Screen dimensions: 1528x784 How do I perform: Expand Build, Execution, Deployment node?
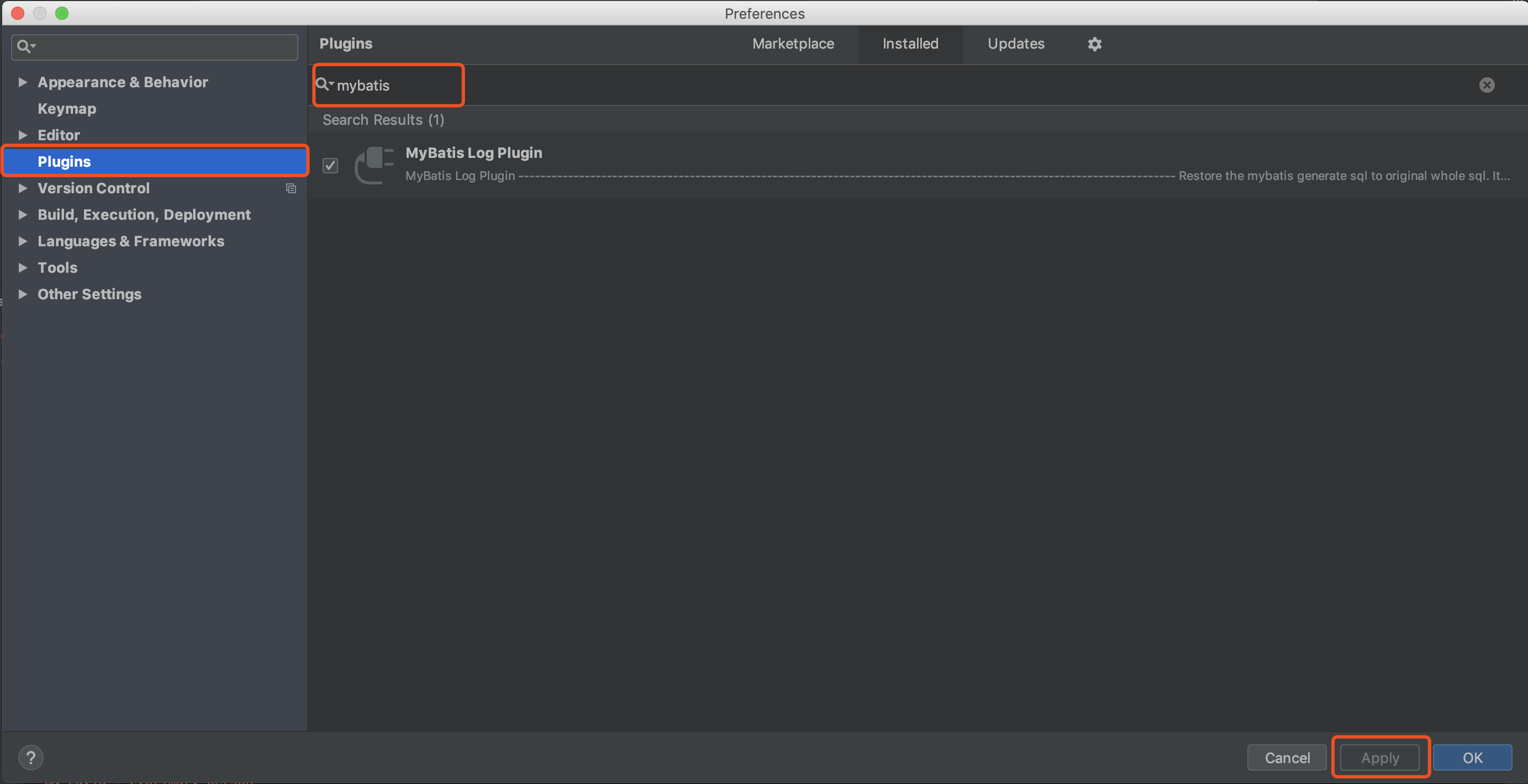click(x=23, y=215)
